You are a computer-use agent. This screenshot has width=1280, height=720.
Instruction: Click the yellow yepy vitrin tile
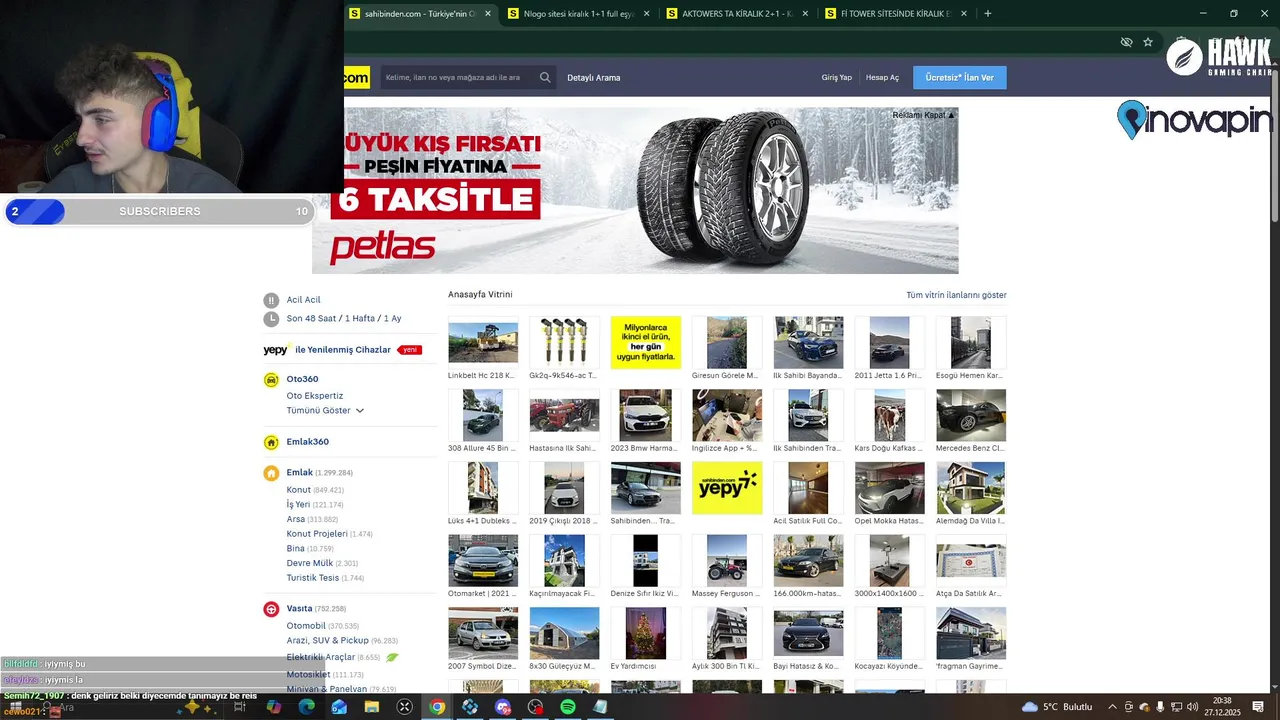pyautogui.click(x=727, y=488)
